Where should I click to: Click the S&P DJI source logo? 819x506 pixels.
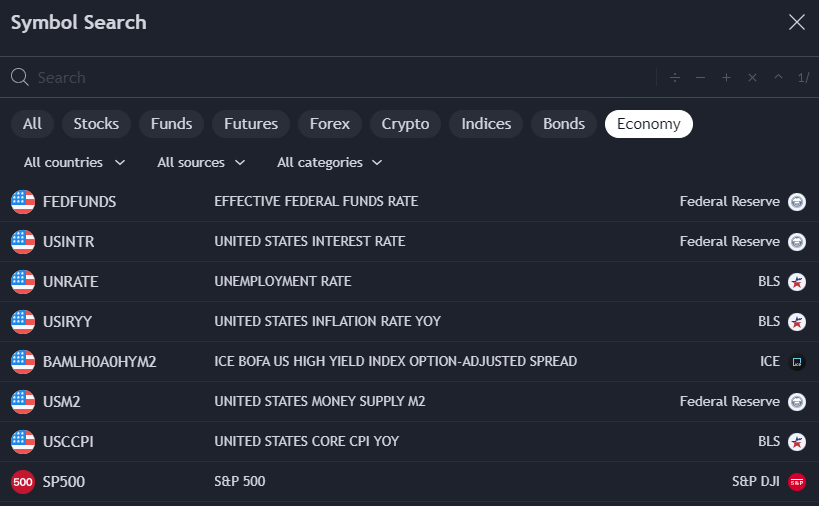coord(797,482)
